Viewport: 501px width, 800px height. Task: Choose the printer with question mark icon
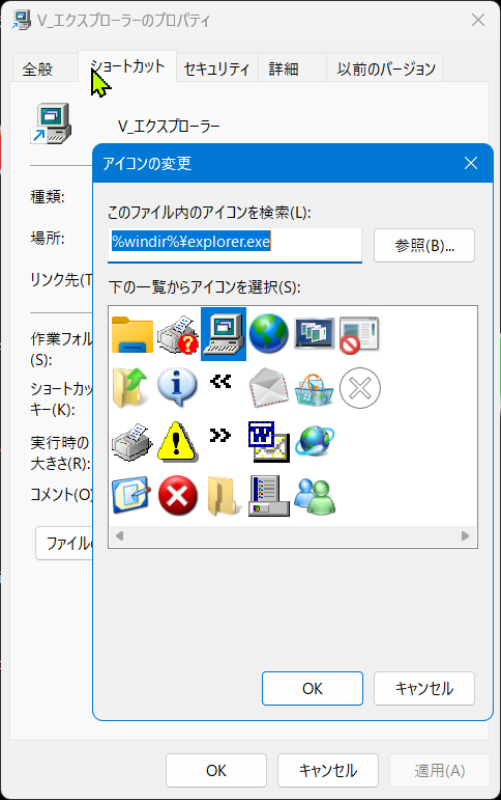tap(178, 334)
